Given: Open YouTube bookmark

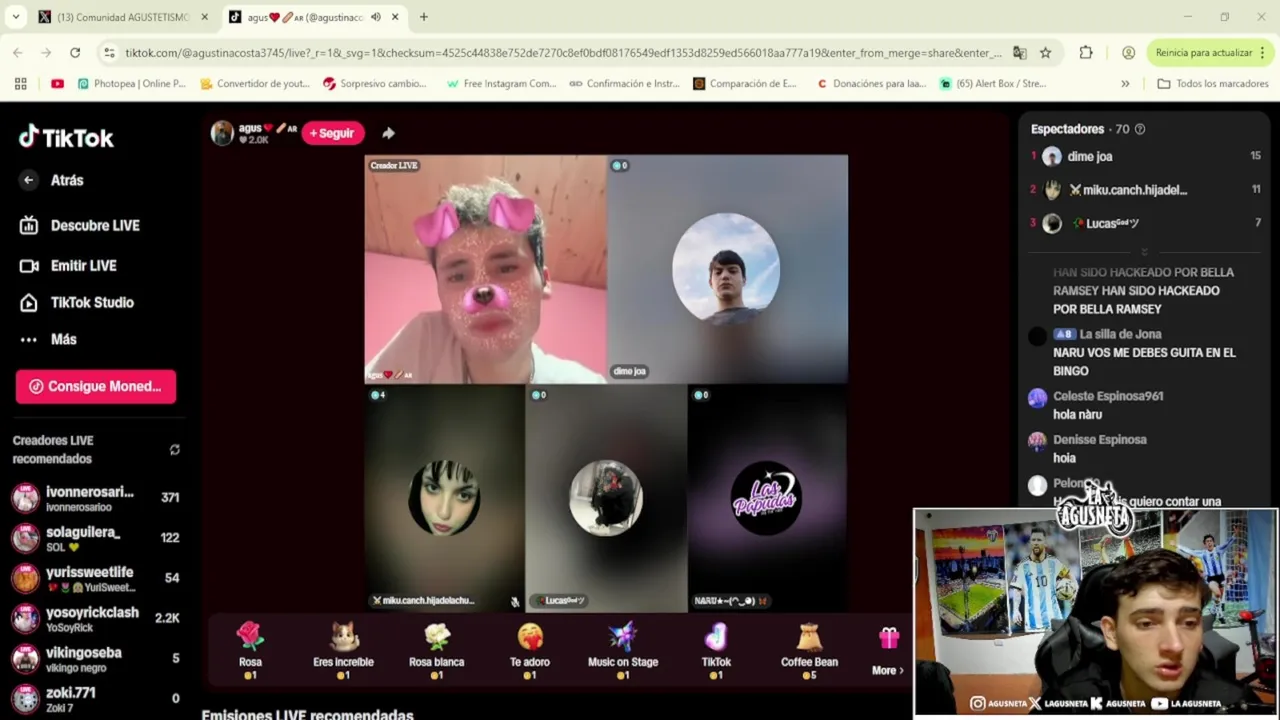Looking at the screenshot, I should click(57, 84).
